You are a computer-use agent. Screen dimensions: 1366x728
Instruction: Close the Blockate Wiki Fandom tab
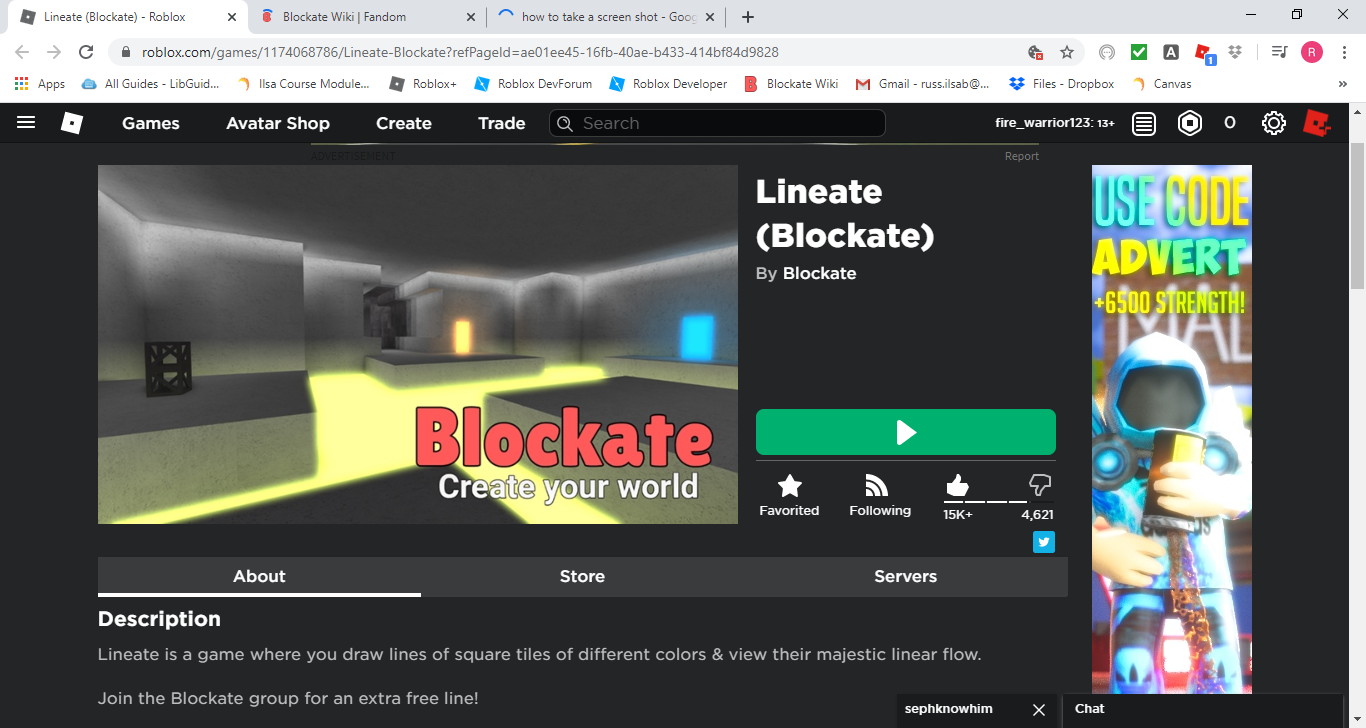[x=471, y=17]
